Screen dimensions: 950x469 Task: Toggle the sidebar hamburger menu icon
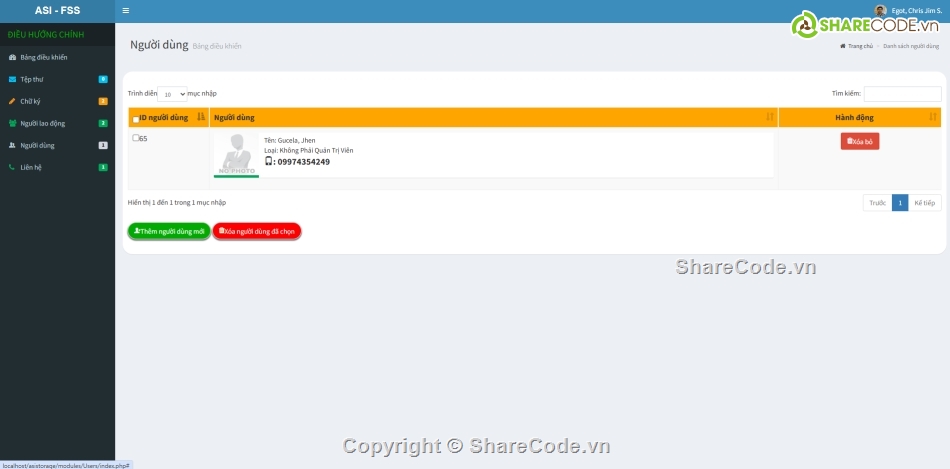[x=125, y=11]
